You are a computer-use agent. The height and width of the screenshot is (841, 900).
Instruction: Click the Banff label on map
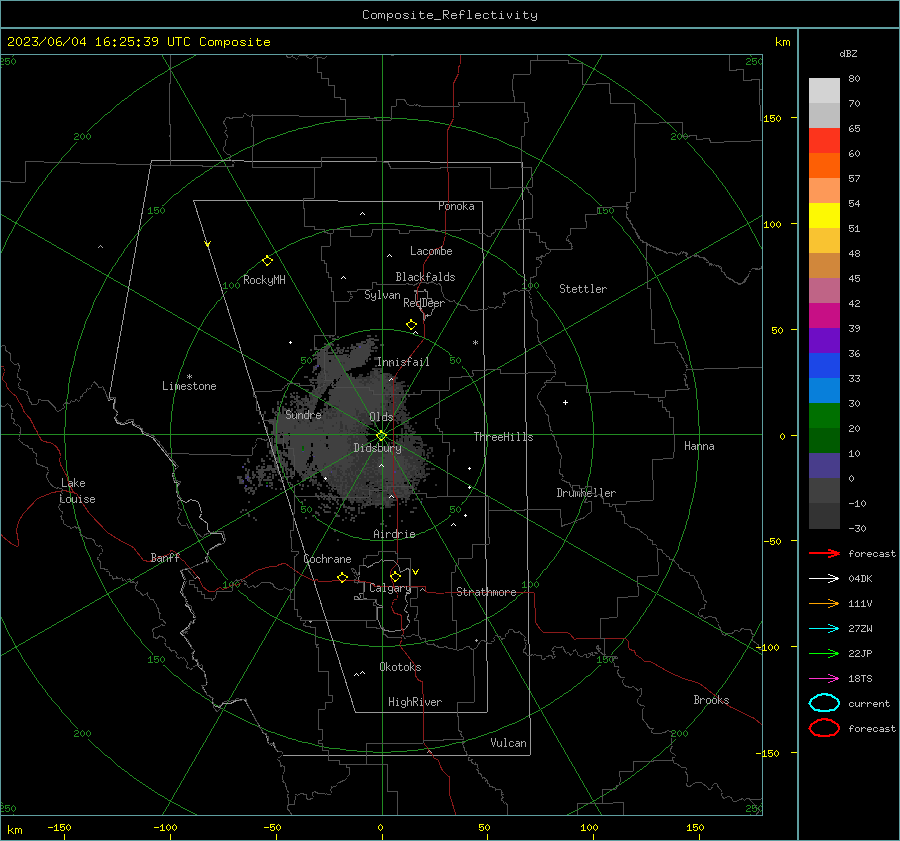[165, 557]
